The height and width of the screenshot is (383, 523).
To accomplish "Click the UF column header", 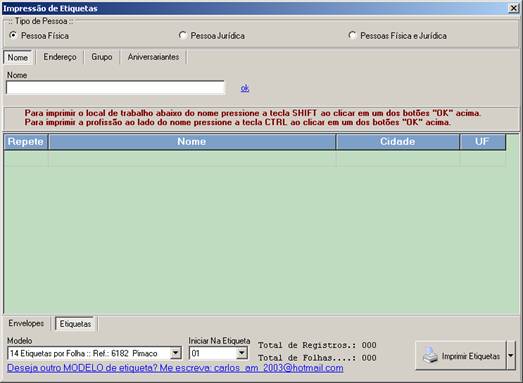I will pos(482,141).
